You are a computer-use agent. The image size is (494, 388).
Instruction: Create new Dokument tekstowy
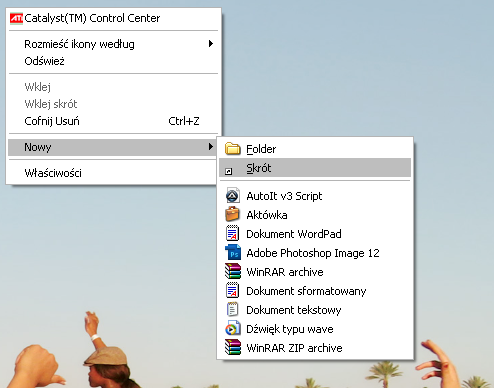coord(315,310)
